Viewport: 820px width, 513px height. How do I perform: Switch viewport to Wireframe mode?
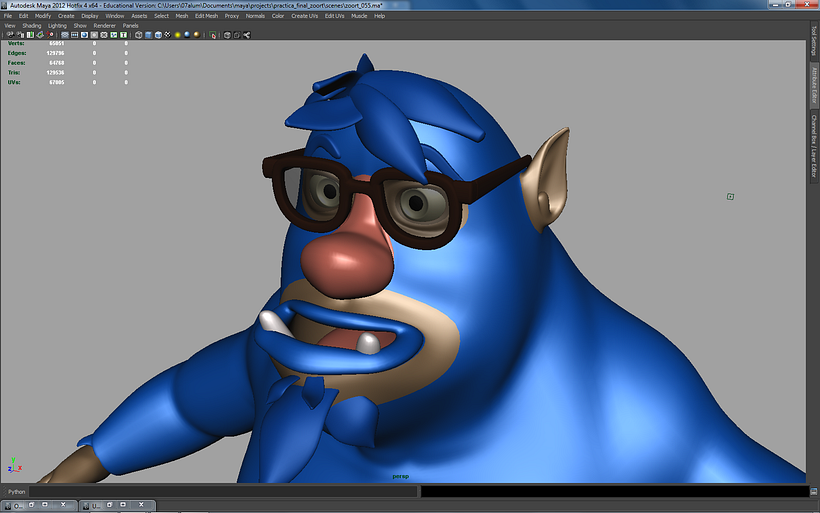click(x=139, y=35)
